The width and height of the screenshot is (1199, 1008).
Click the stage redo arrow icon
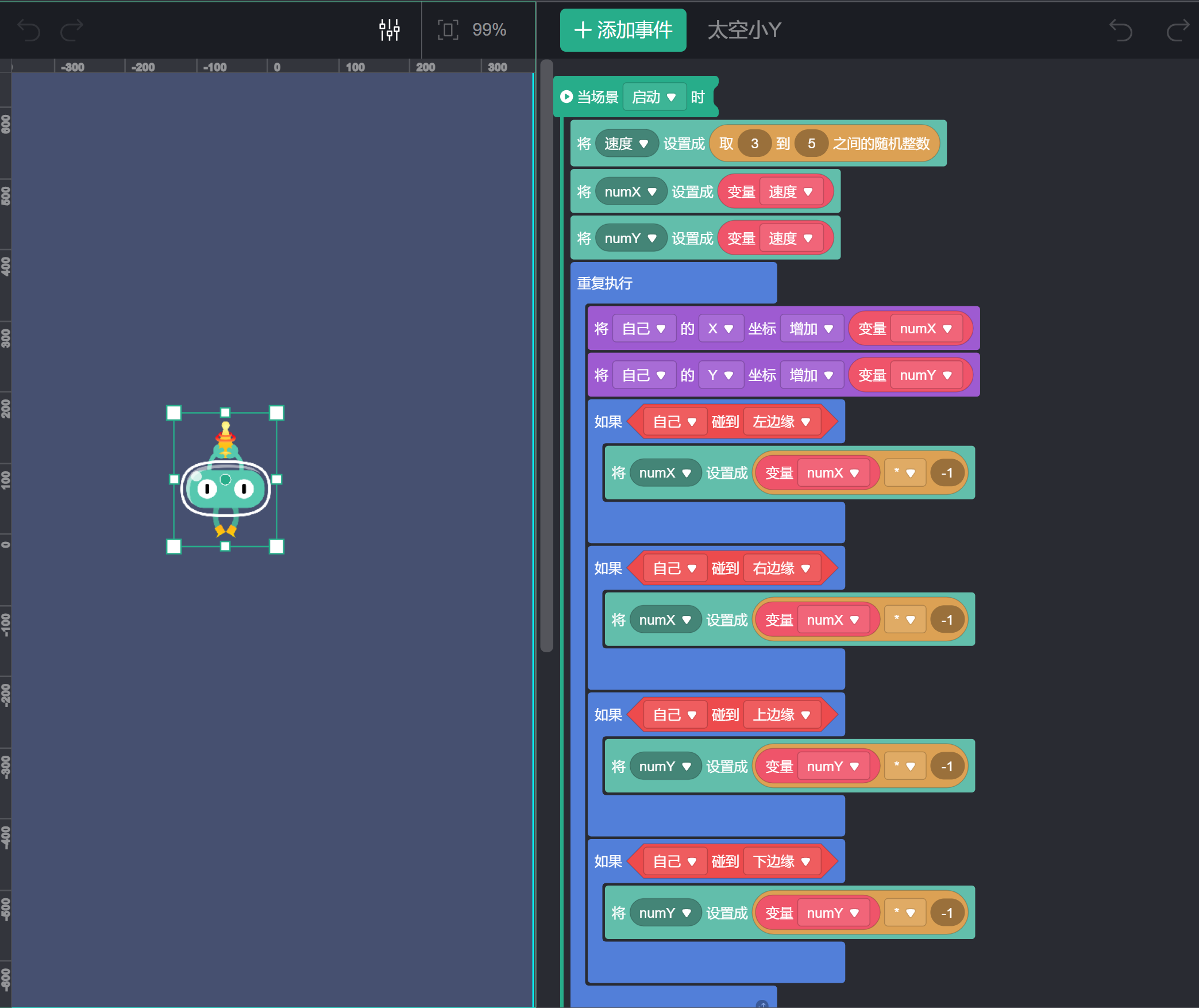click(72, 30)
